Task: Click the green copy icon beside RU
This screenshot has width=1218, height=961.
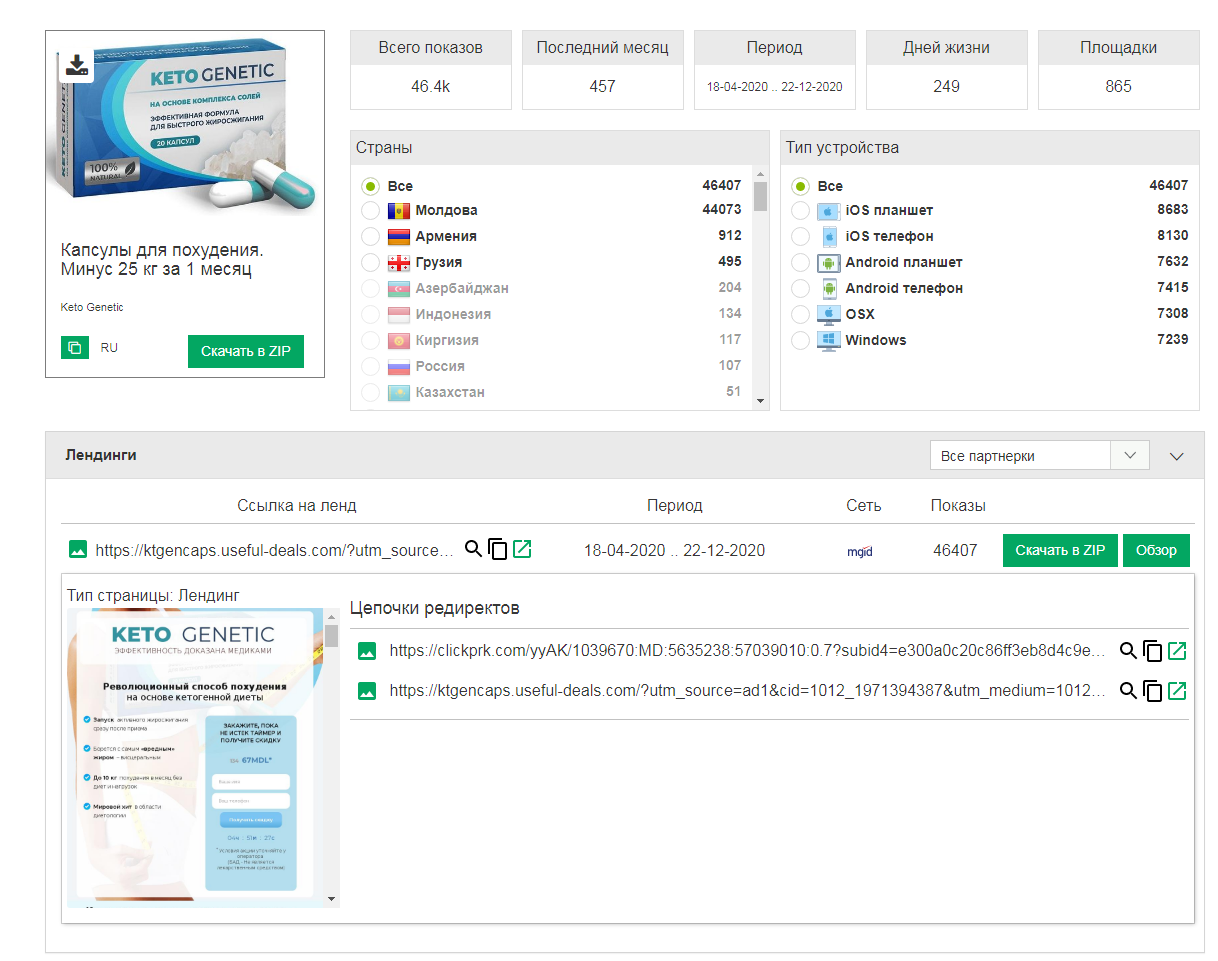Action: click(74, 348)
